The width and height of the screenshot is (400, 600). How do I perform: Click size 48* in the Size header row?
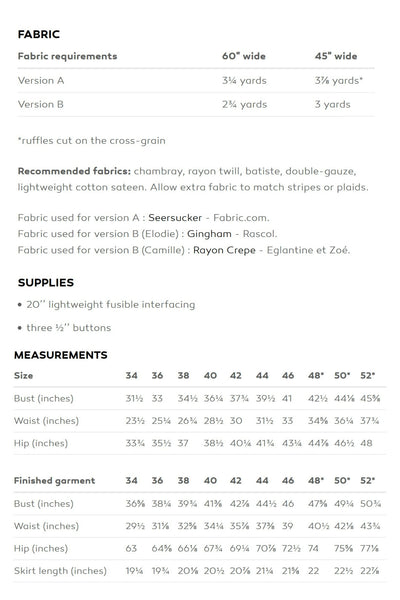click(316, 375)
